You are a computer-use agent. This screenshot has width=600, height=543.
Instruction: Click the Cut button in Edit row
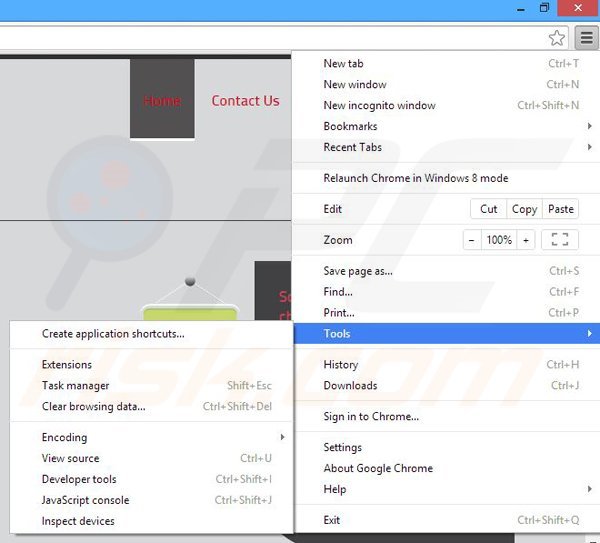(488, 209)
